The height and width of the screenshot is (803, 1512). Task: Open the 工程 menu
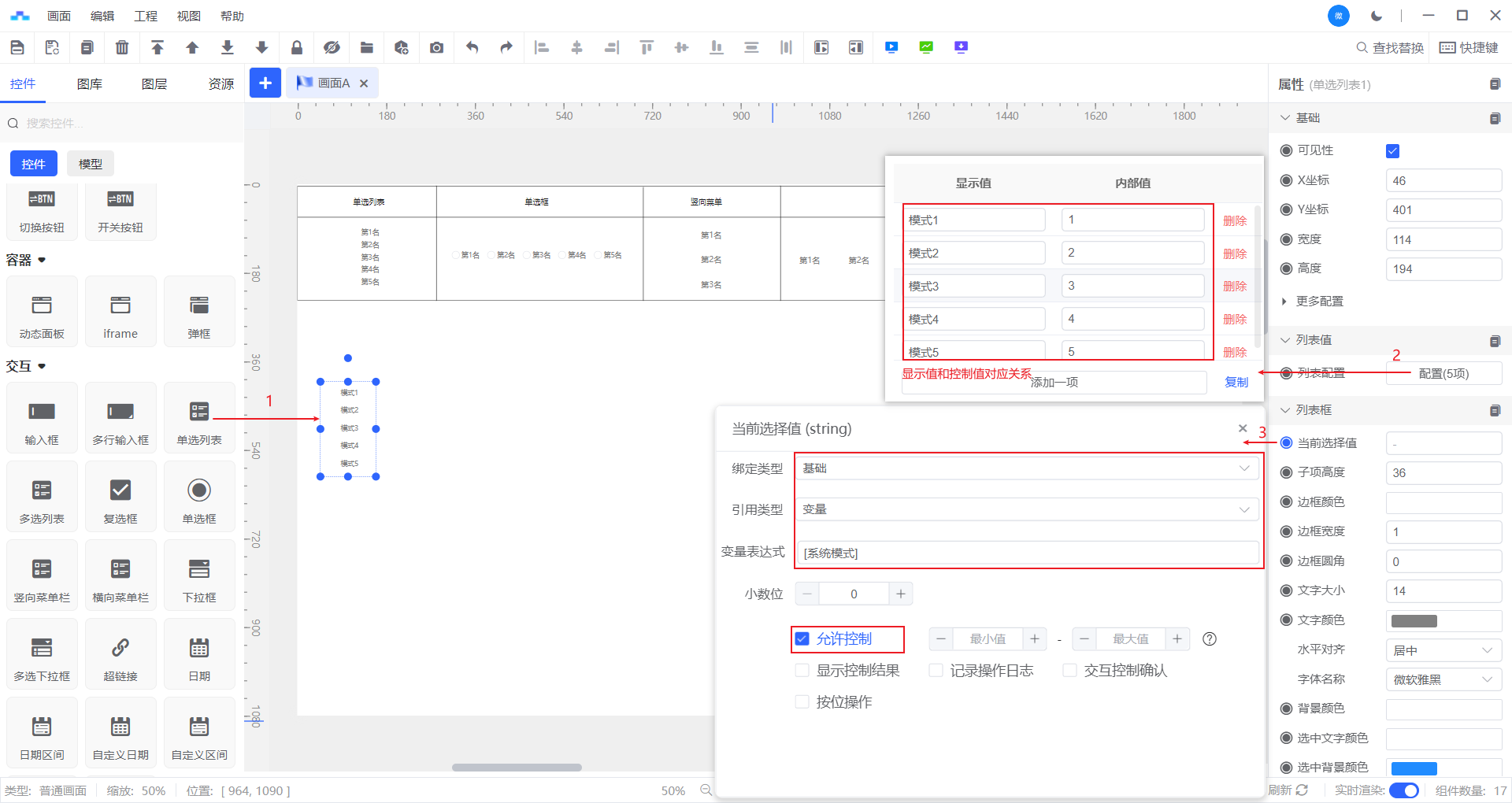tap(146, 16)
